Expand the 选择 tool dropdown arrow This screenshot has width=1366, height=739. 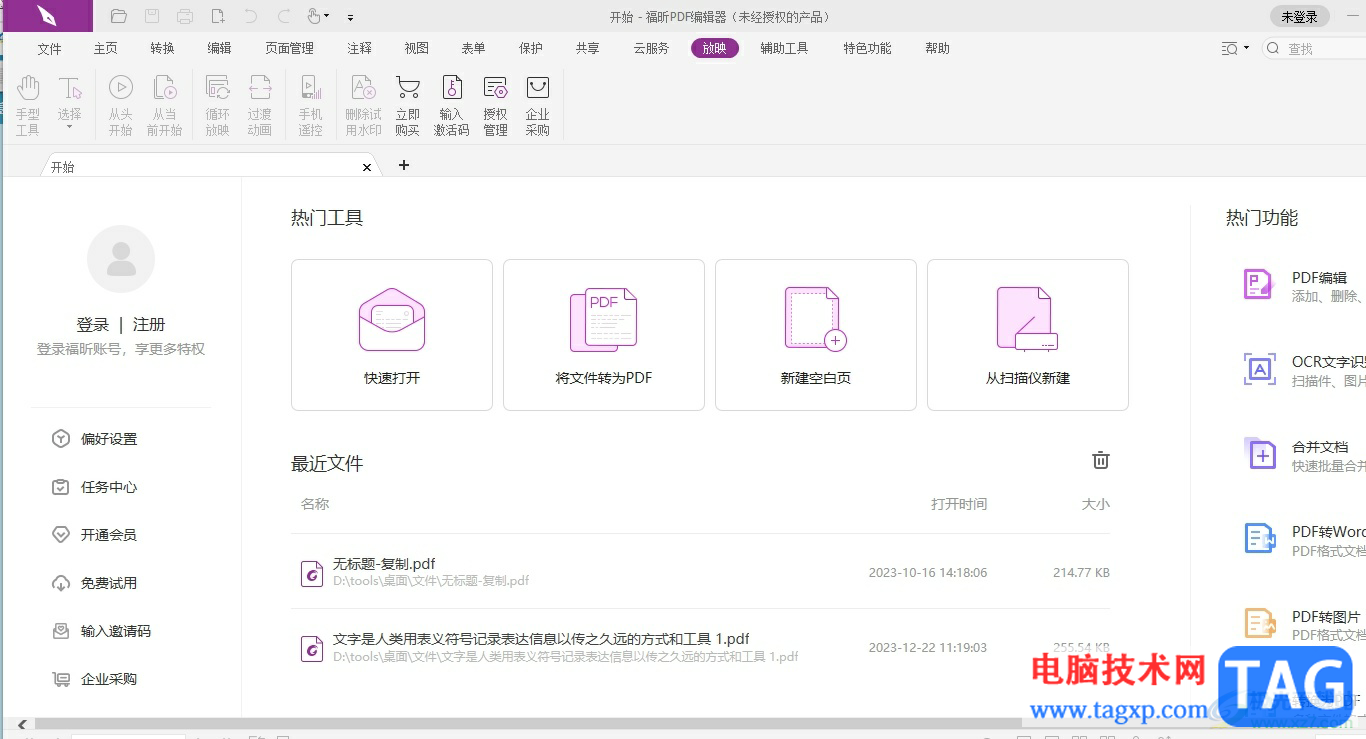click(70, 128)
